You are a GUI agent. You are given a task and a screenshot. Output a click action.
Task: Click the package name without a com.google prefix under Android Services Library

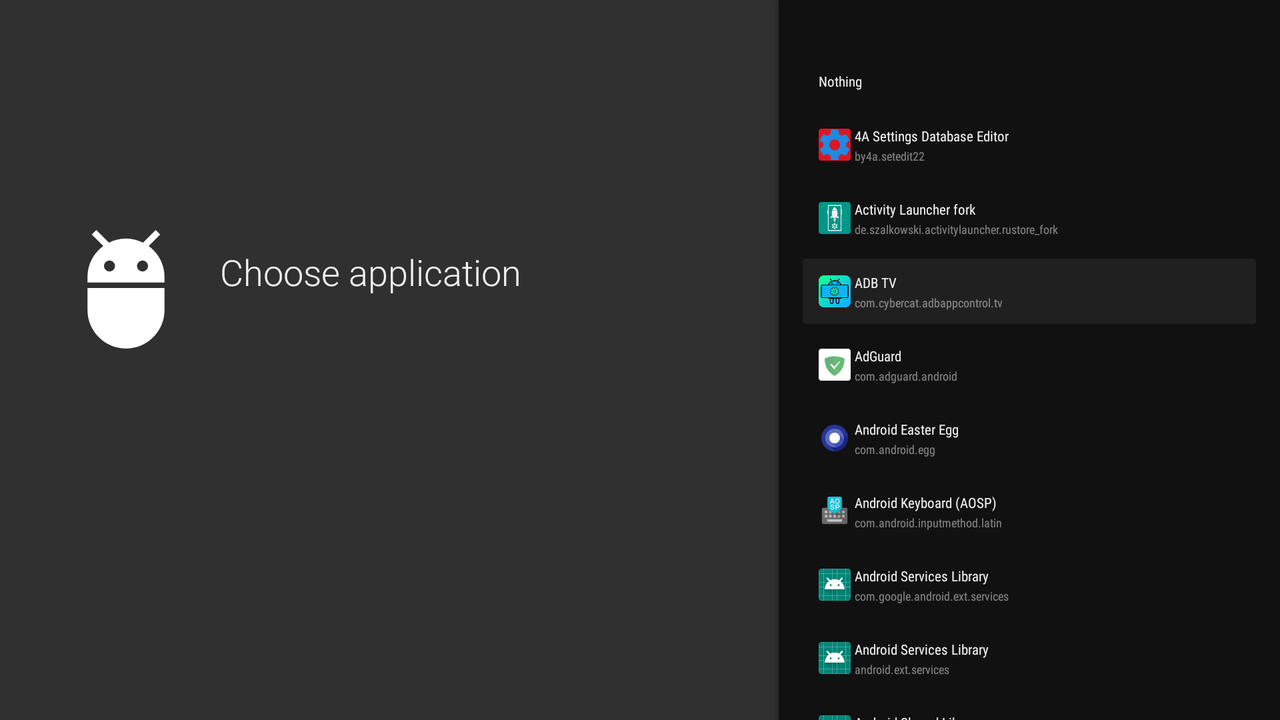[902, 670]
